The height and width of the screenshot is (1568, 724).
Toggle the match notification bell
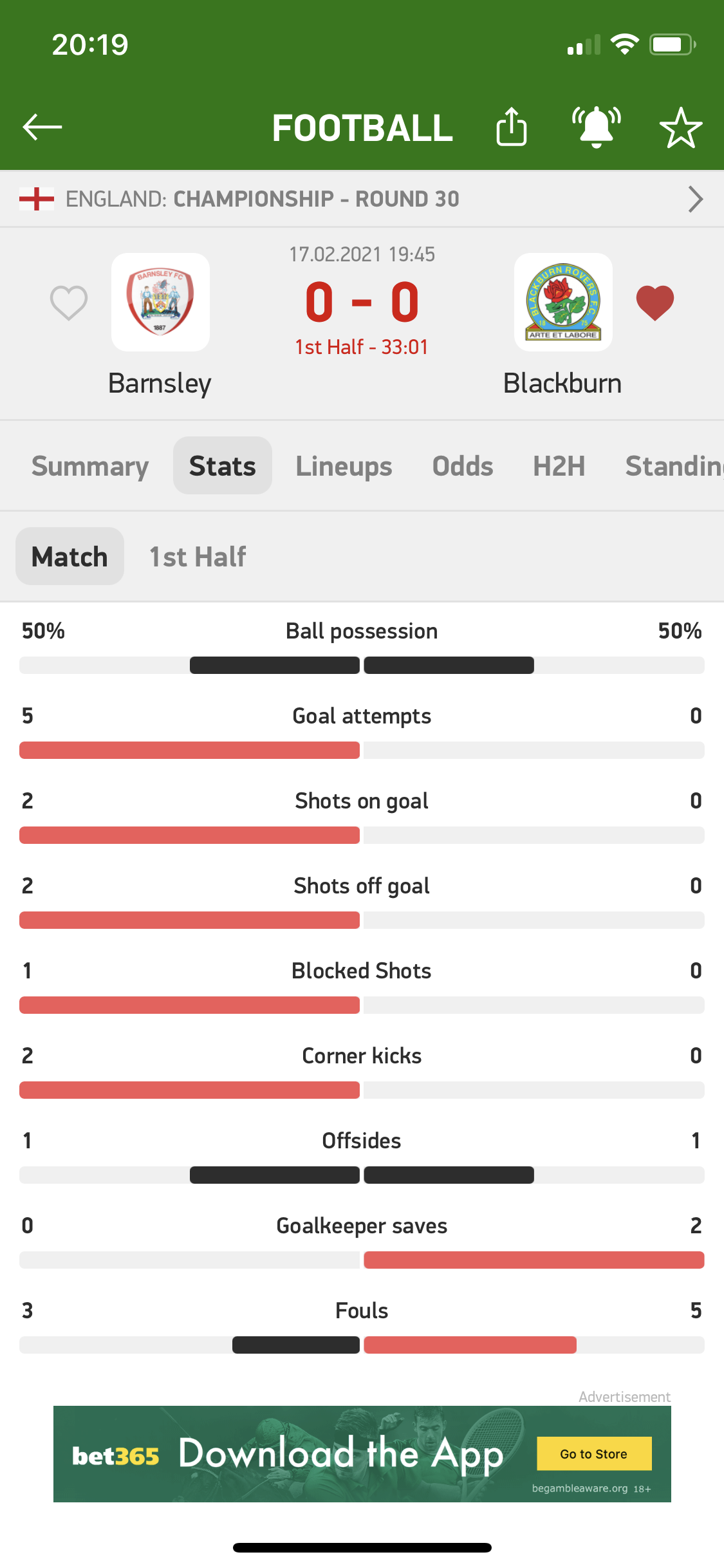coord(597,127)
